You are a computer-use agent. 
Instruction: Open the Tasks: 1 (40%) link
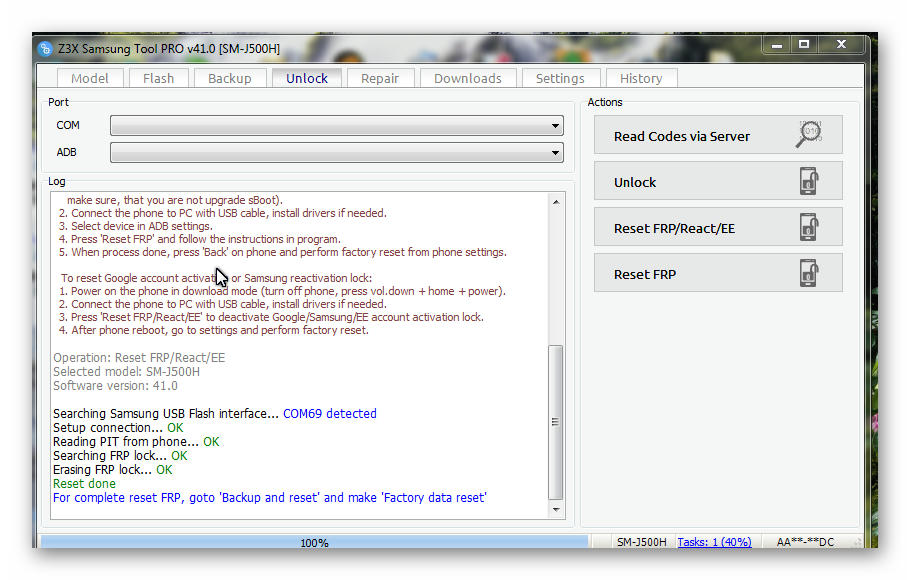coord(714,542)
